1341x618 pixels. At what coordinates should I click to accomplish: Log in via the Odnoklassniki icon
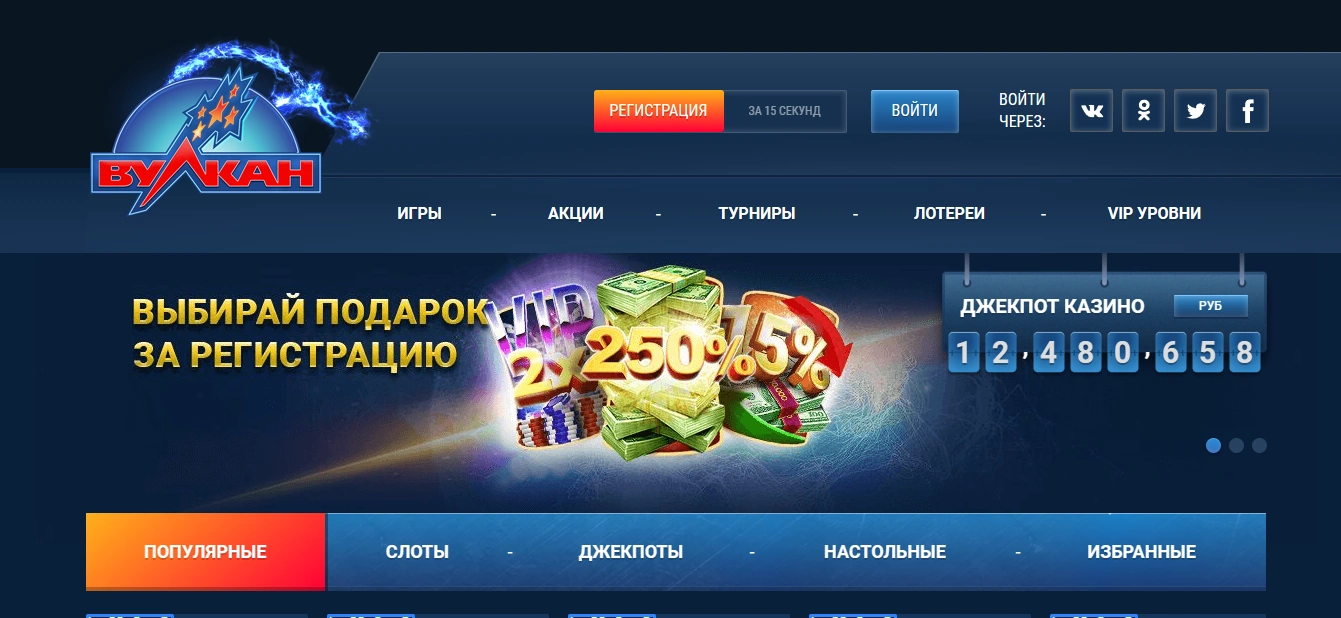click(x=1143, y=111)
